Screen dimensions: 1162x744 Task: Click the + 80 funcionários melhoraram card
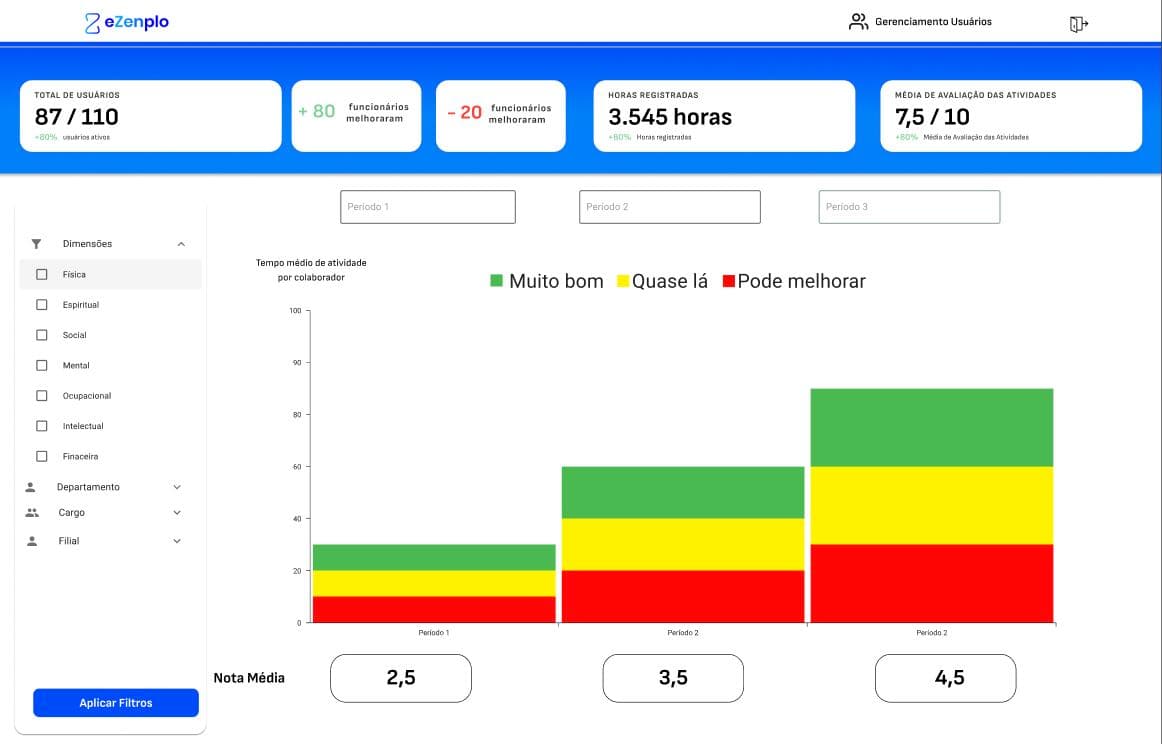356,116
